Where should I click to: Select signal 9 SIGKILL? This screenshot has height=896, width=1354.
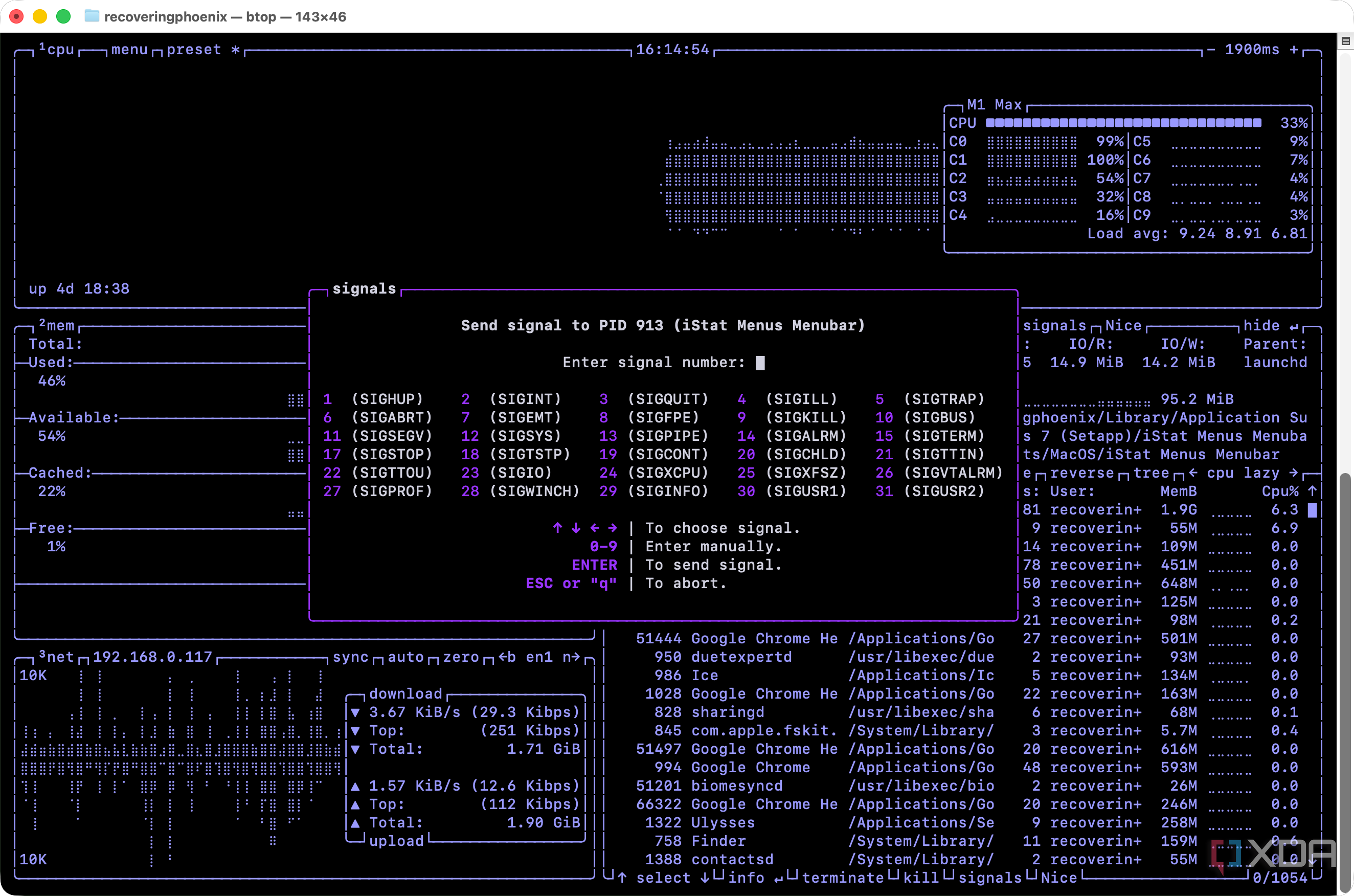792,418
